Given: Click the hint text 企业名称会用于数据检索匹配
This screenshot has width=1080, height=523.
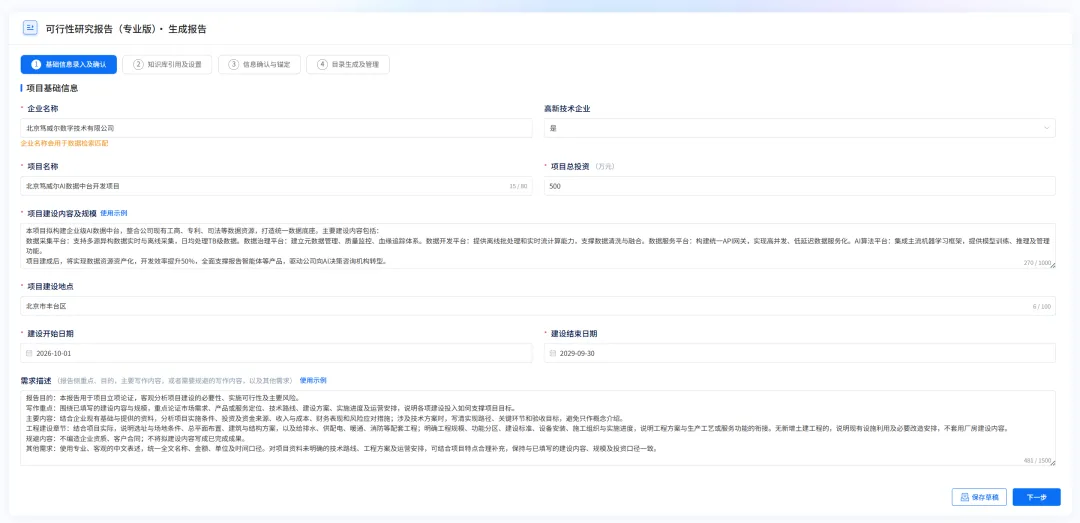Looking at the screenshot, I should click(64, 143).
